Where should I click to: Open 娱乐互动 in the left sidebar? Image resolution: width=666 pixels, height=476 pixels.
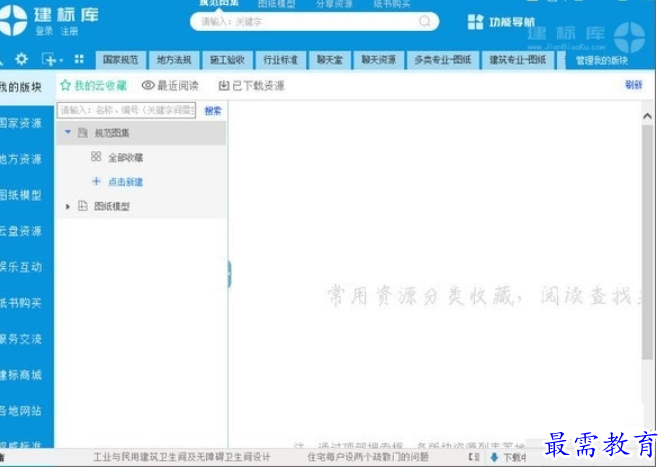(x=20, y=267)
